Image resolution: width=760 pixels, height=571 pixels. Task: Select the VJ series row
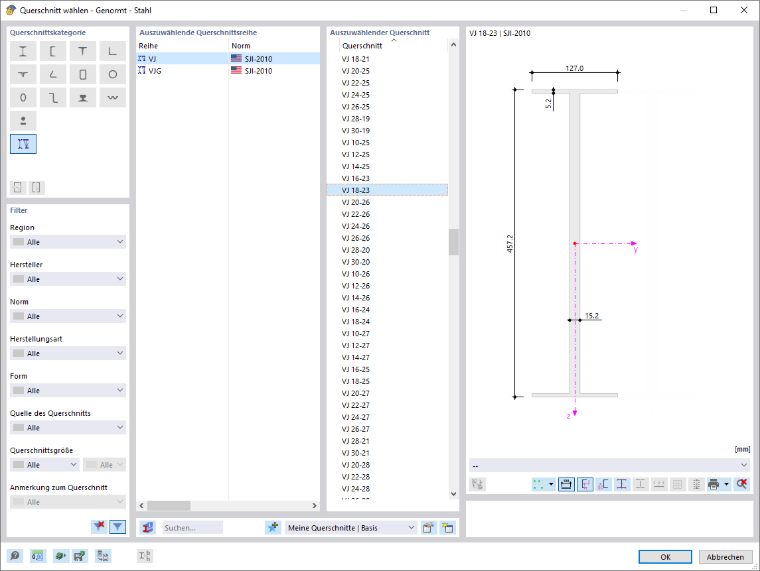point(228,59)
